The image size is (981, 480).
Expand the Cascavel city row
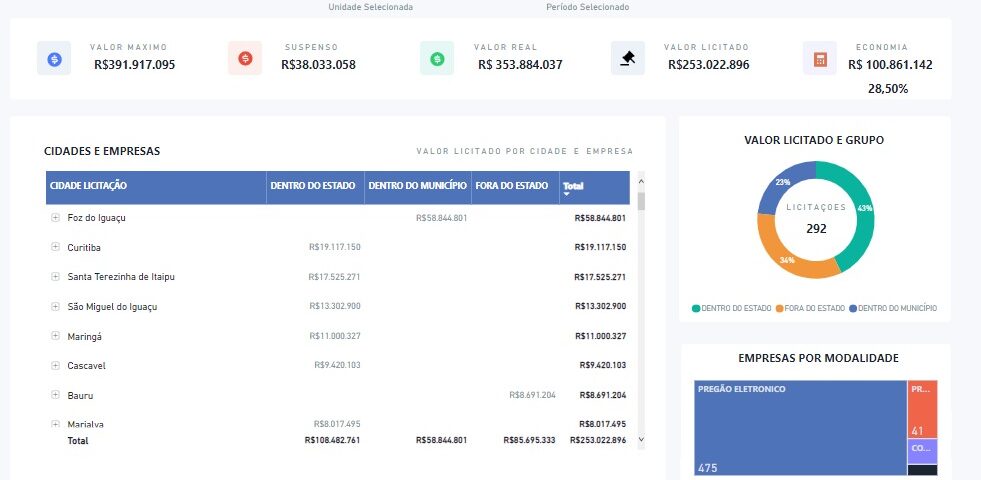(x=55, y=365)
